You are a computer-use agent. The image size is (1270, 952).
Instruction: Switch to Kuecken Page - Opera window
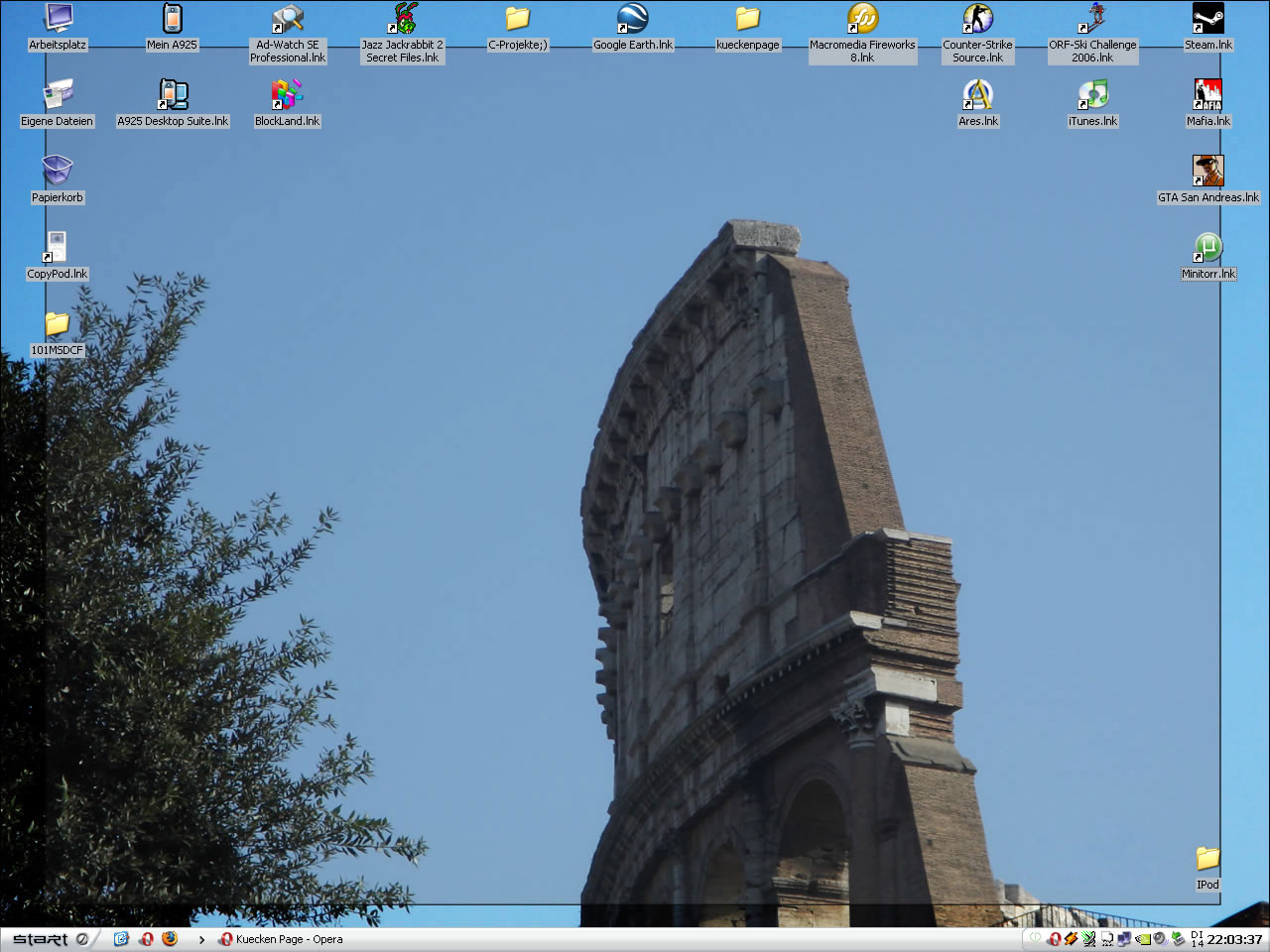(282, 939)
